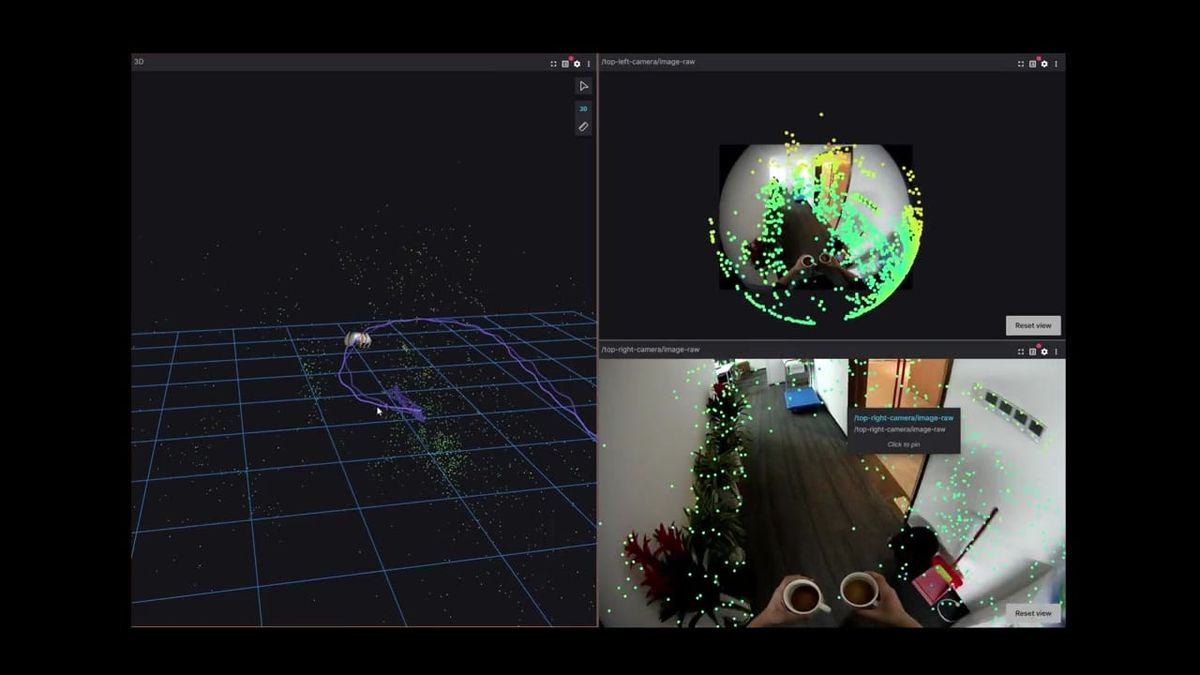1200x675 pixels.
Task: Select the robot model in the 3D scene
Action: coord(358,340)
